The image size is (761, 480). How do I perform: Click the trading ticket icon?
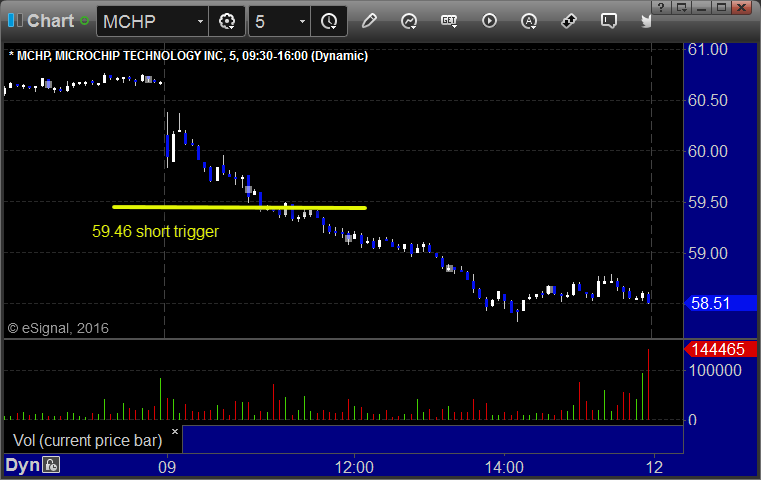[568, 21]
